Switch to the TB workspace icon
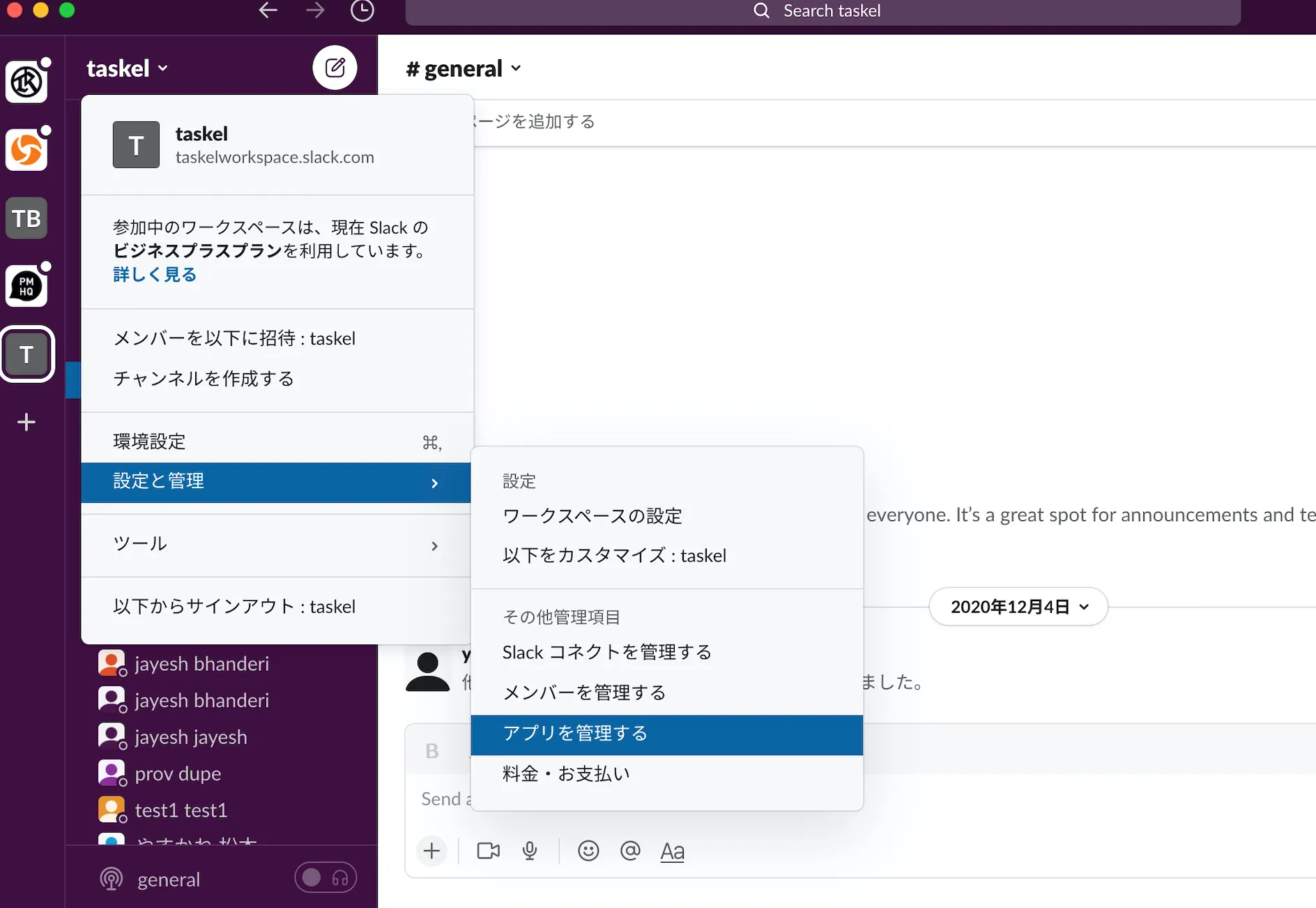This screenshot has width=1316, height=908. 26,218
